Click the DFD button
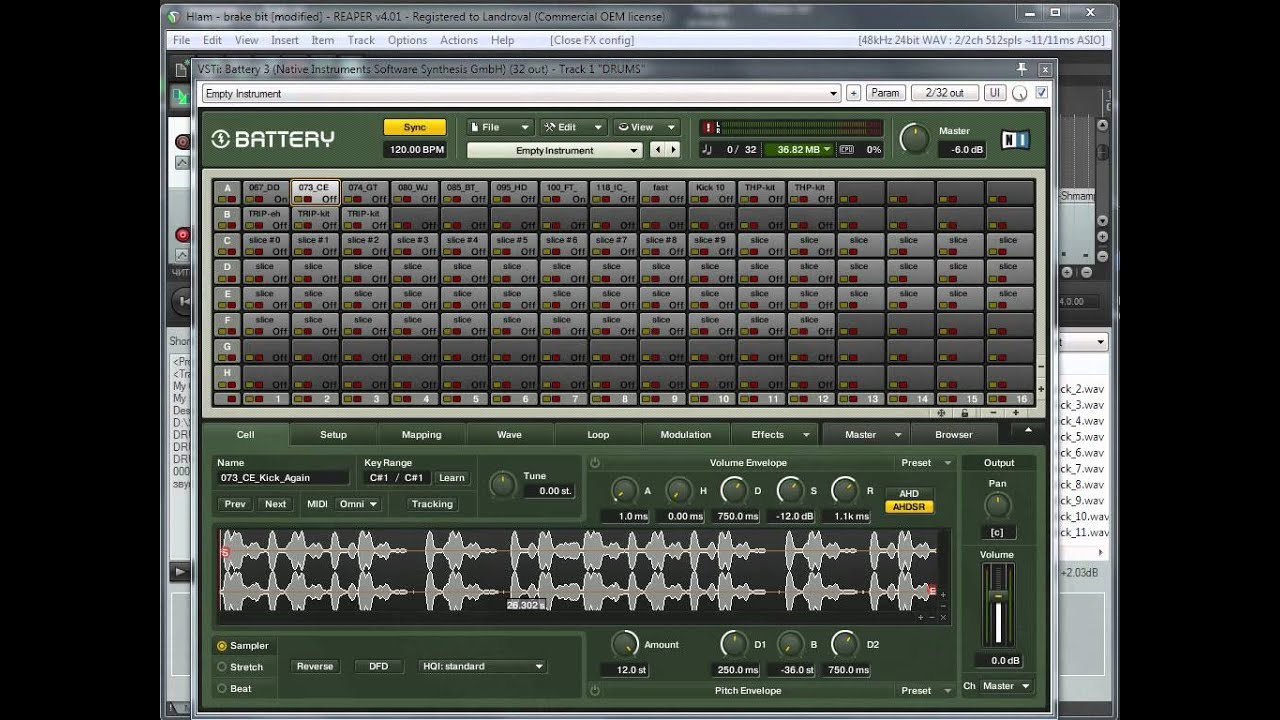 pyautogui.click(x=378, y=666)
